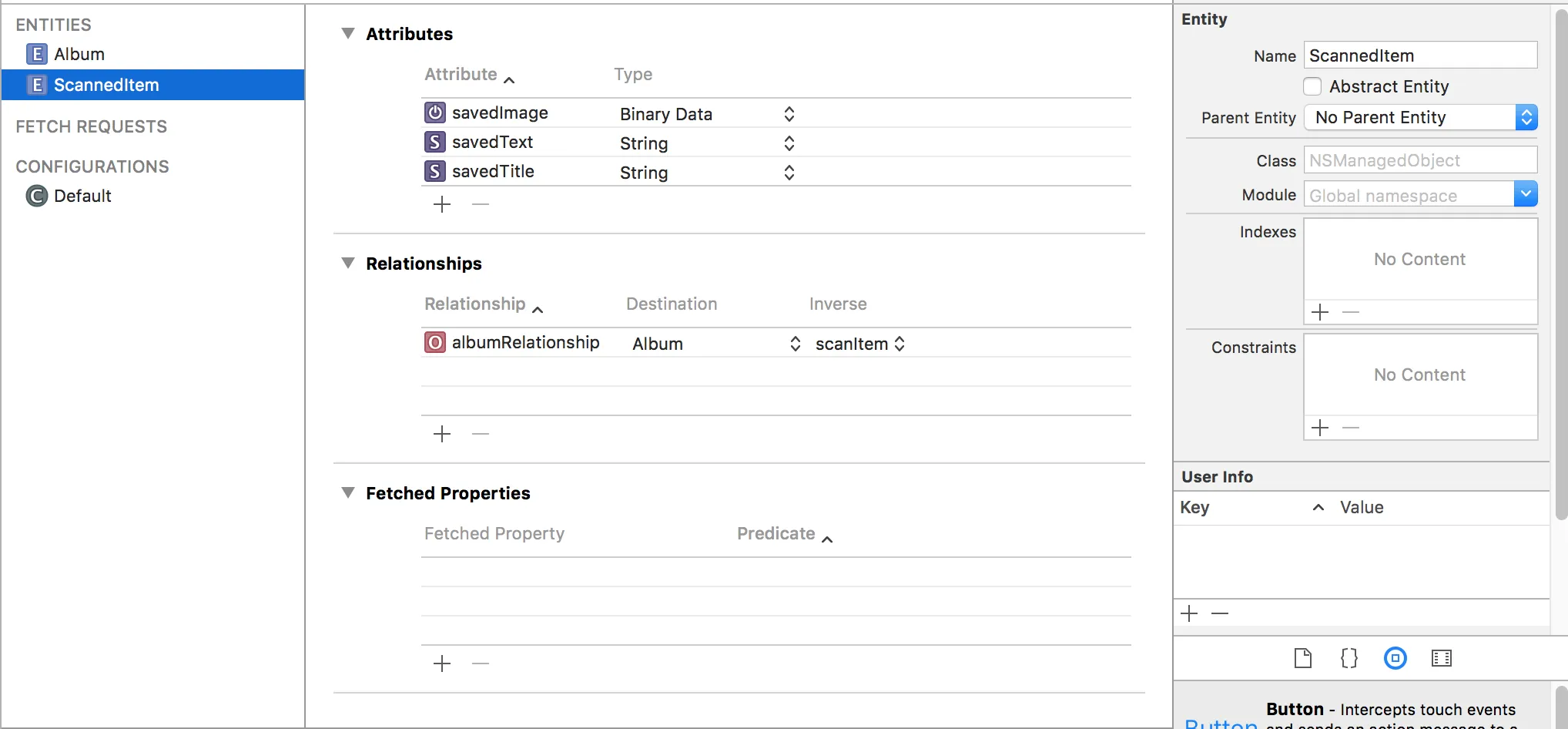Remove attribute using minus button
Screen dimensions: 1568x729
(481, 204)
